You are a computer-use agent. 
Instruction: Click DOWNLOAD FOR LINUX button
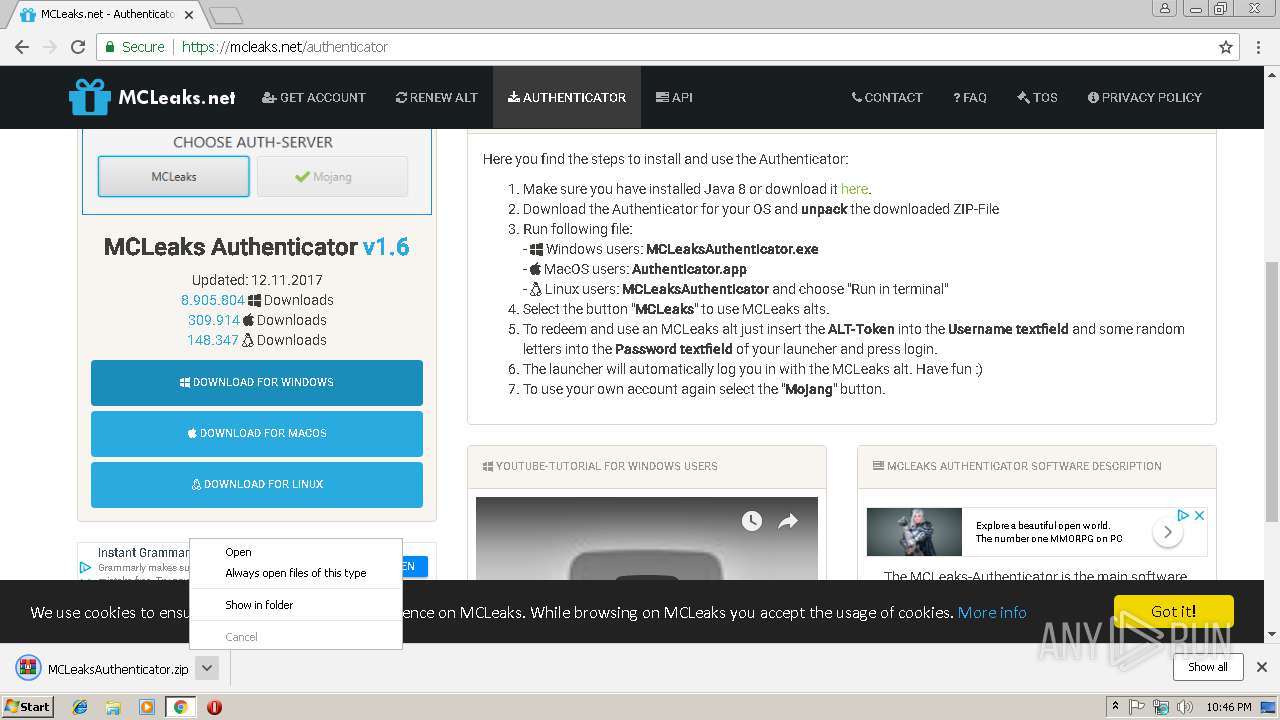click(x=257, y=485)
